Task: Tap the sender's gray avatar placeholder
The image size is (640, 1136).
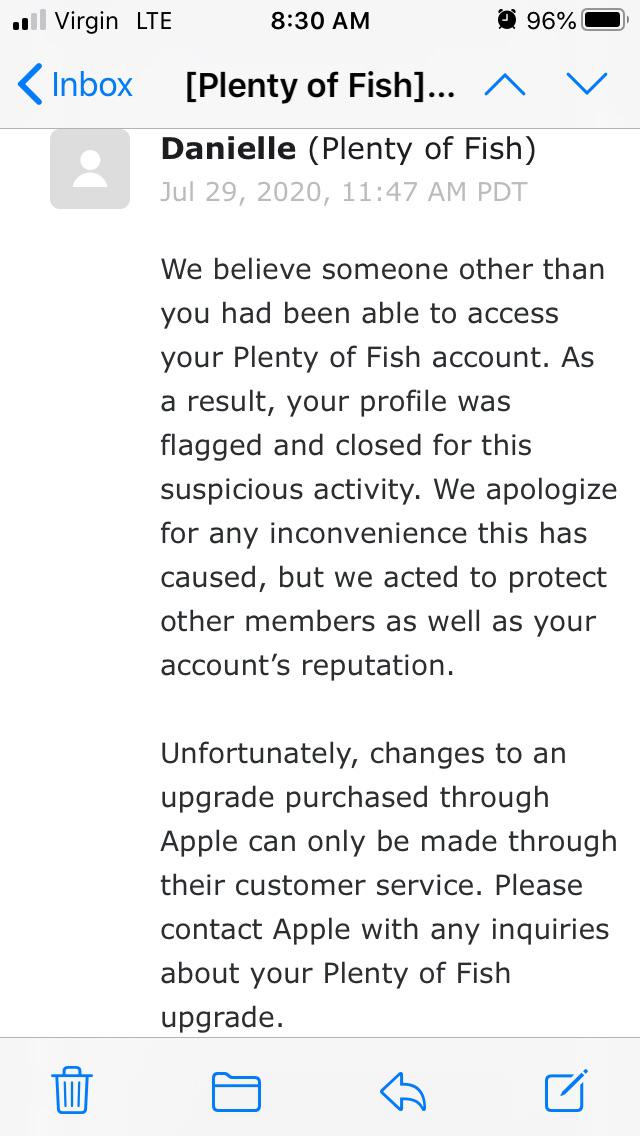Action: coord(90,168)
